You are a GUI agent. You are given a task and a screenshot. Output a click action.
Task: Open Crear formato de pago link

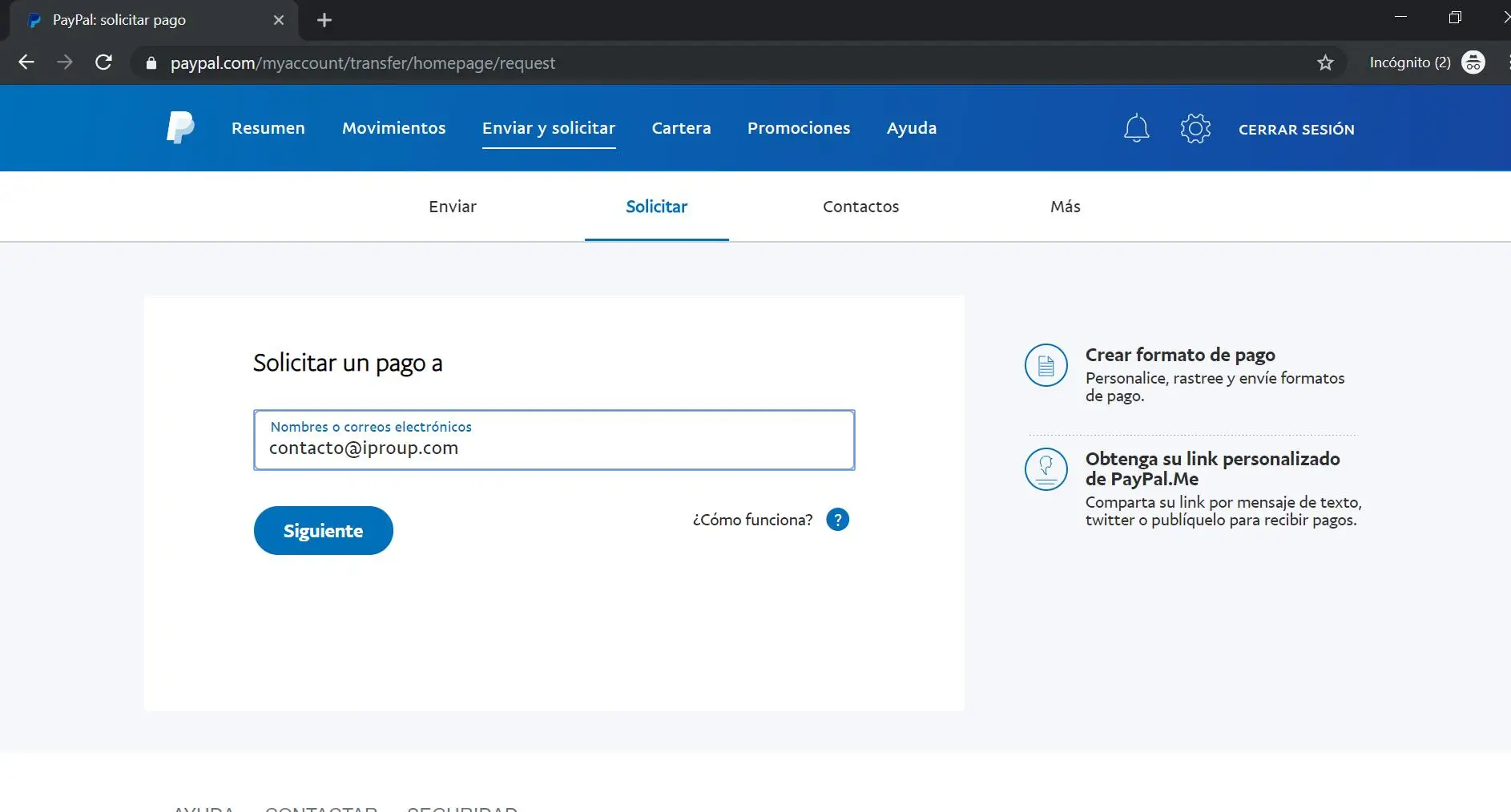tap(1180, 355)
